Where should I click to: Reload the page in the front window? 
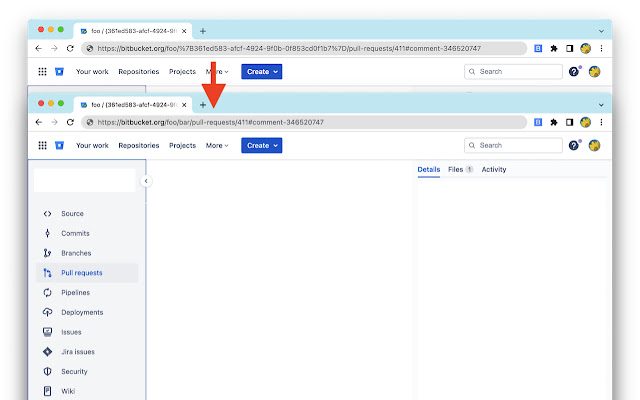click(70, 122)
